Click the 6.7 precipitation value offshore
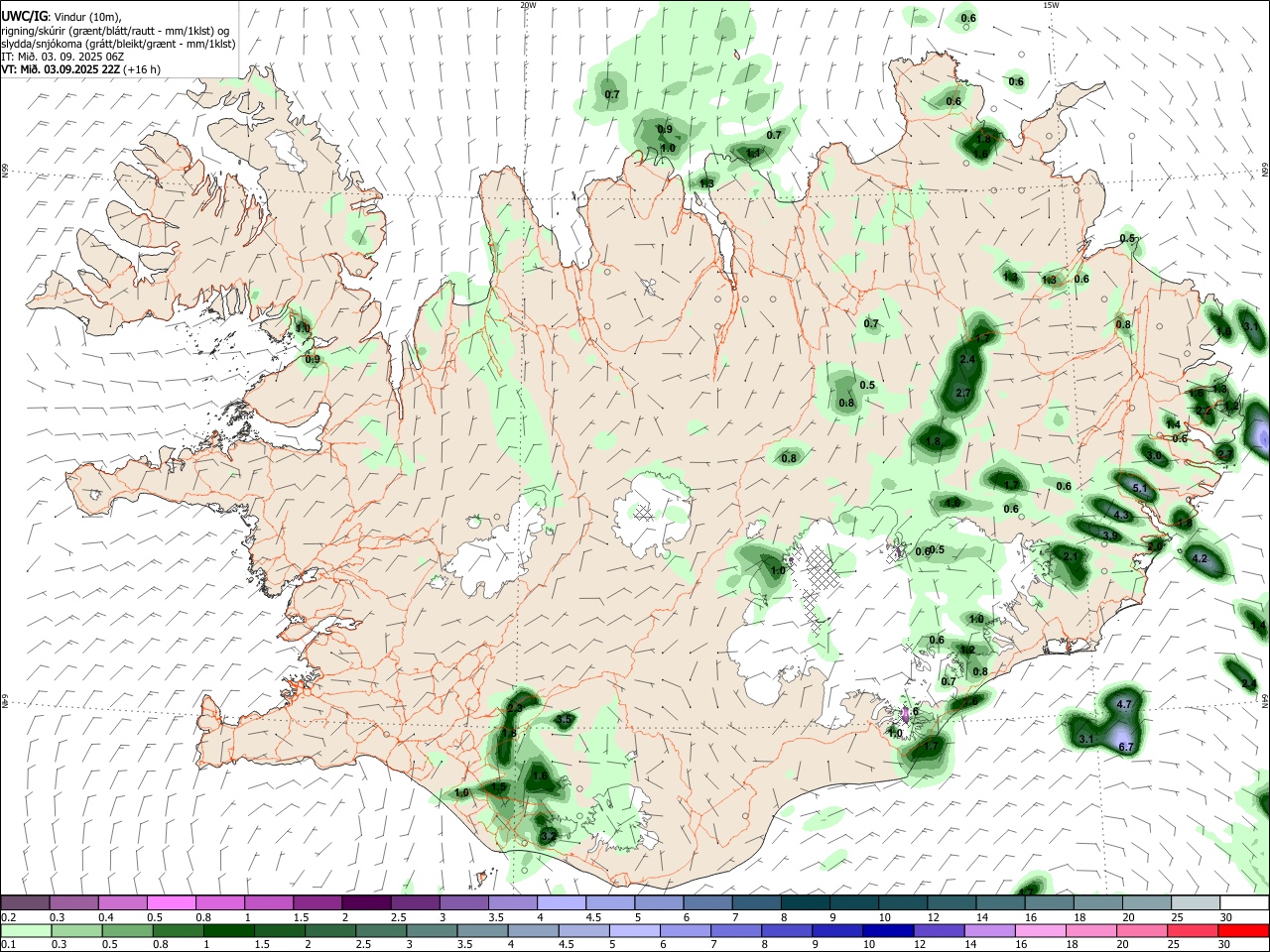This screenshot has width=1270, height=952. (x=1126, y=746)
